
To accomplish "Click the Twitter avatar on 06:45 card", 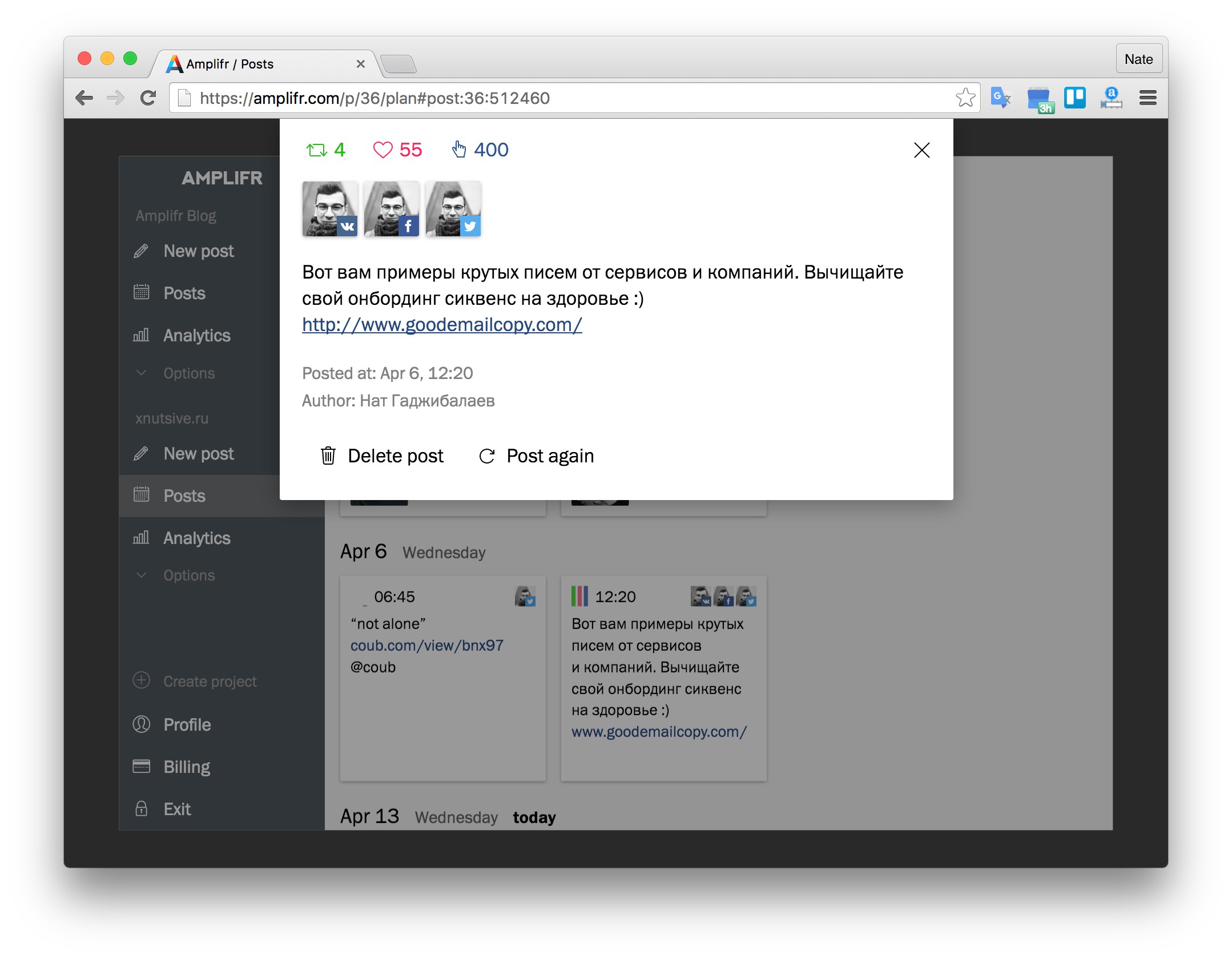I will pyautogui.click(x=525, y=597).
